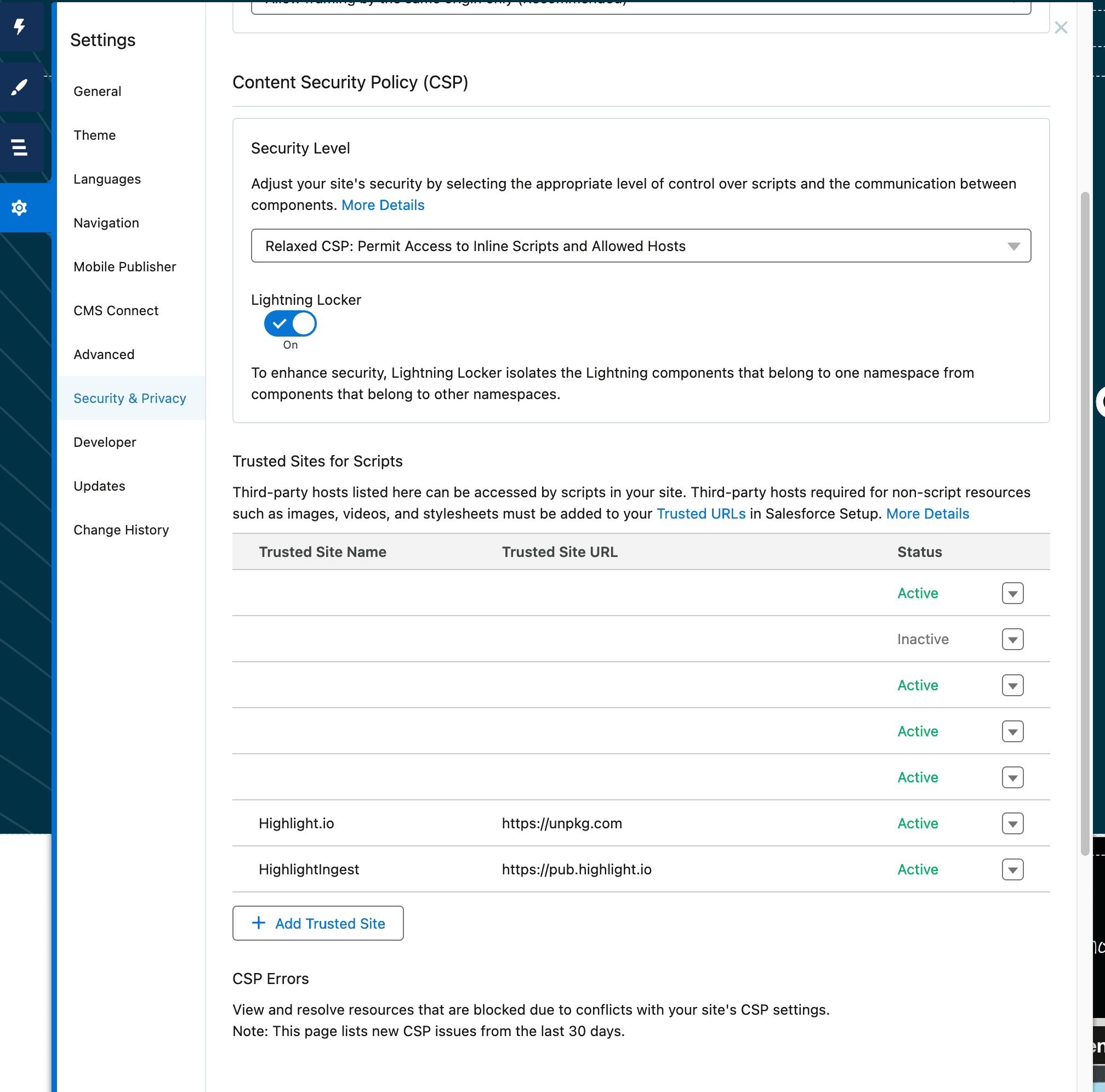
Task: Click the Highlight.io dropdown action button
Action: (x=1013, y=822)
